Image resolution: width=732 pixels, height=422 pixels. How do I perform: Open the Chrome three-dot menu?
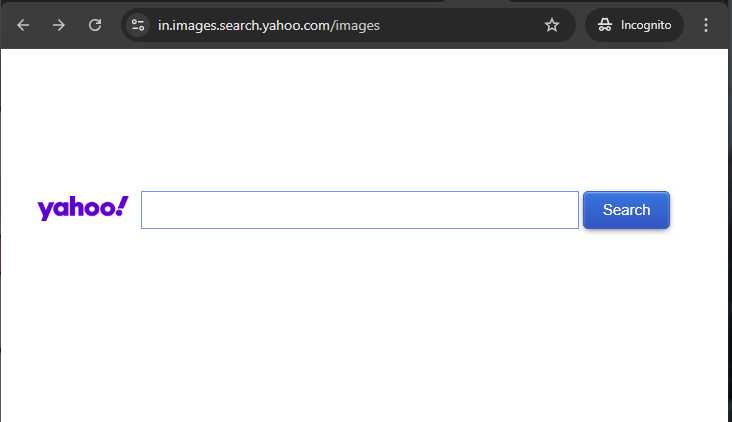point(706,25)
